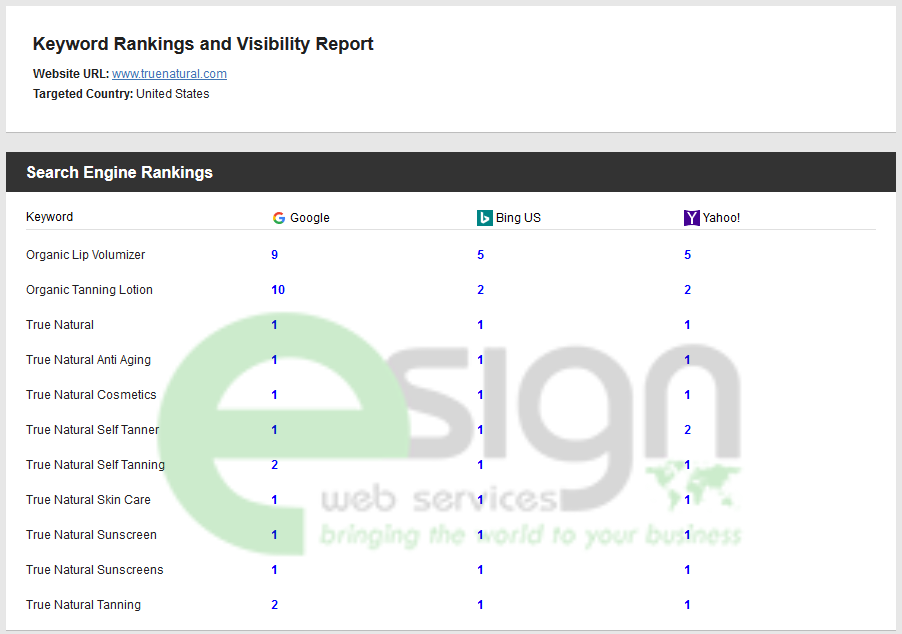The height and width of the screenshot is (634, 902).
Task: Click Google rank 2 for True Natural Self Tanning
Action: pos(275,465)
